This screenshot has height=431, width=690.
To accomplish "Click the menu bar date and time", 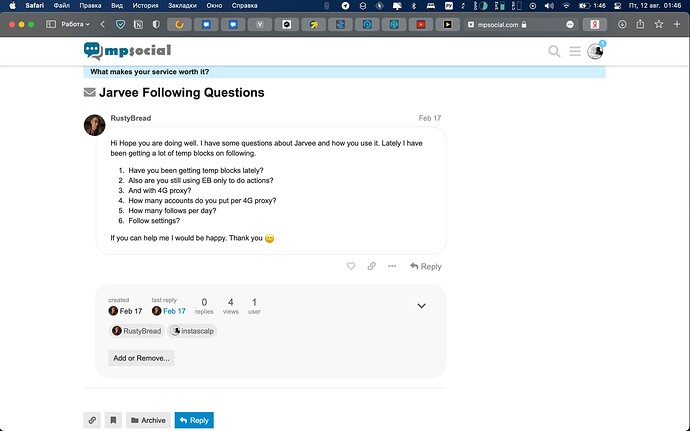I will tap(655, 6).
